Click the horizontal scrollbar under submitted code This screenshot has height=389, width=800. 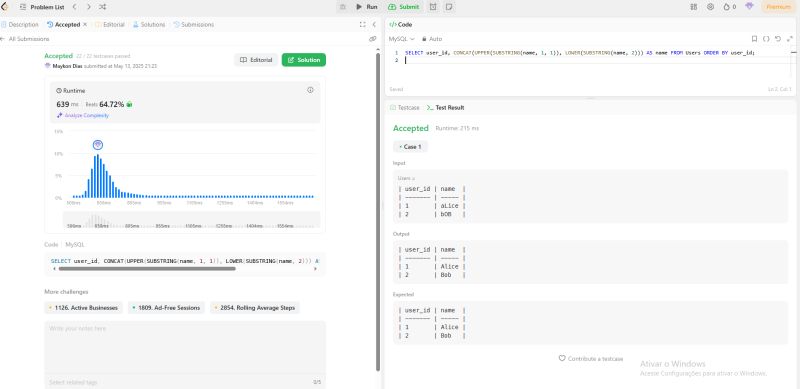[147, 269]
